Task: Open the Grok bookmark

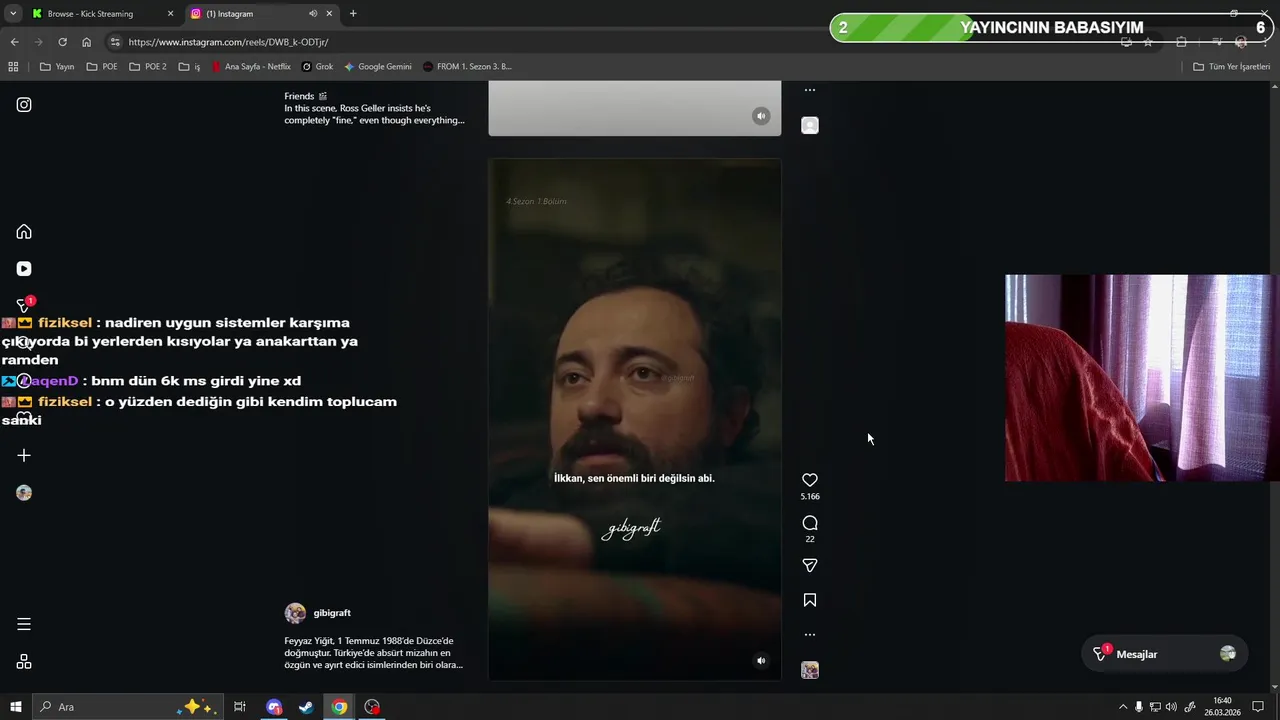Action: (x=318, y=67)
